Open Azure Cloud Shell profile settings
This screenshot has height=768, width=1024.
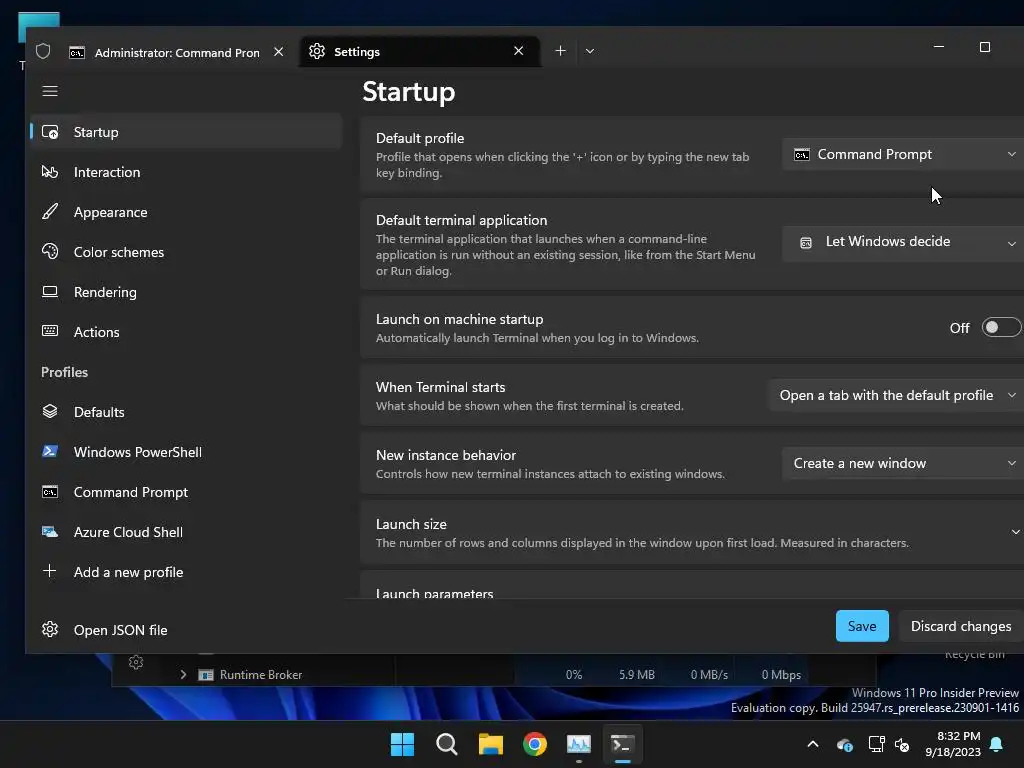pyautogui.click(x=186, y=532)
